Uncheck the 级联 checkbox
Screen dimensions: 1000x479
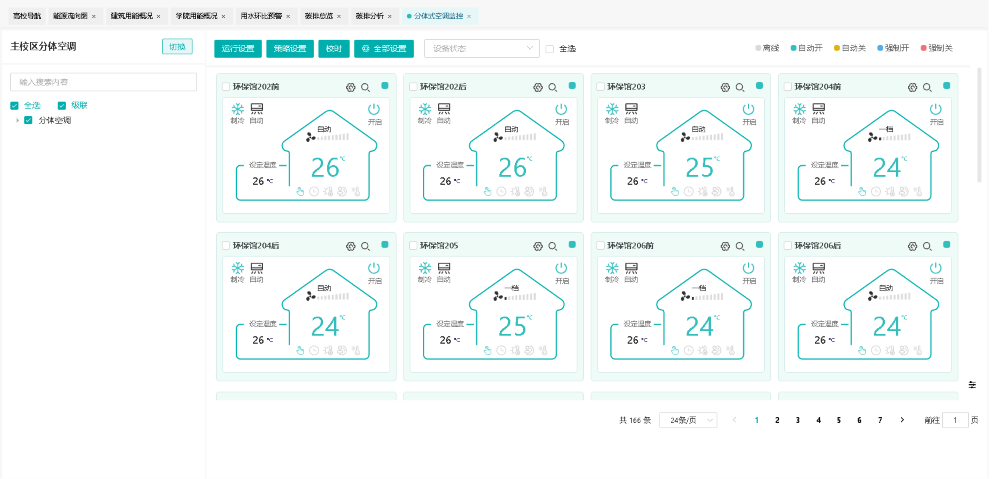tap(62, 106)
